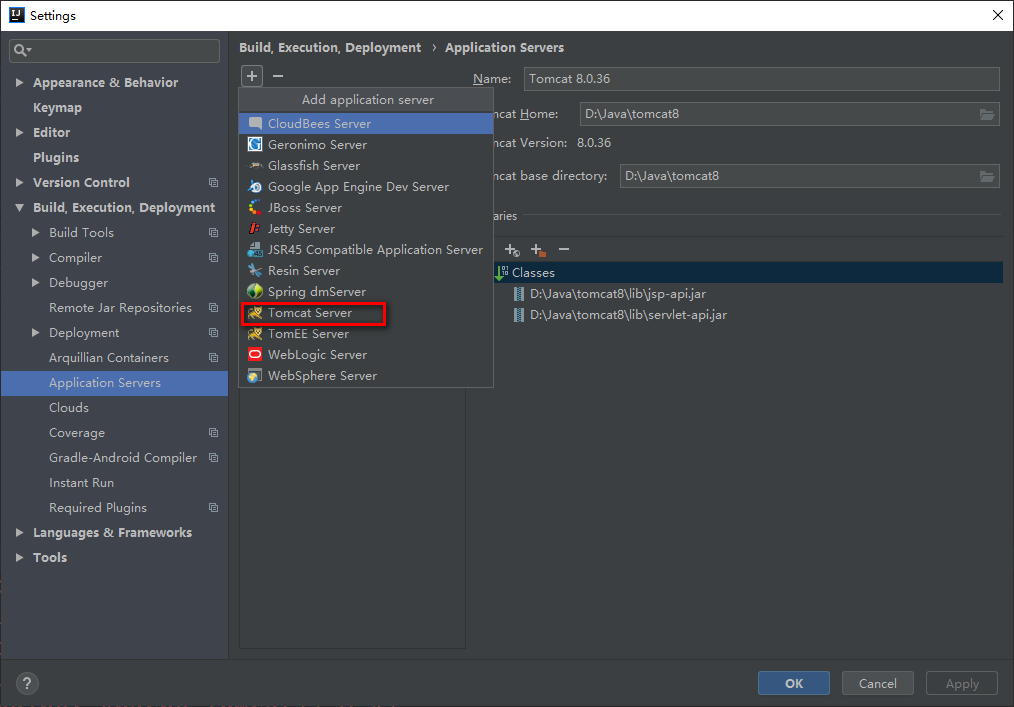1014x707 pixels.
Task: Click Spring dmServer green icon
Action: click(x=255, y=291)
